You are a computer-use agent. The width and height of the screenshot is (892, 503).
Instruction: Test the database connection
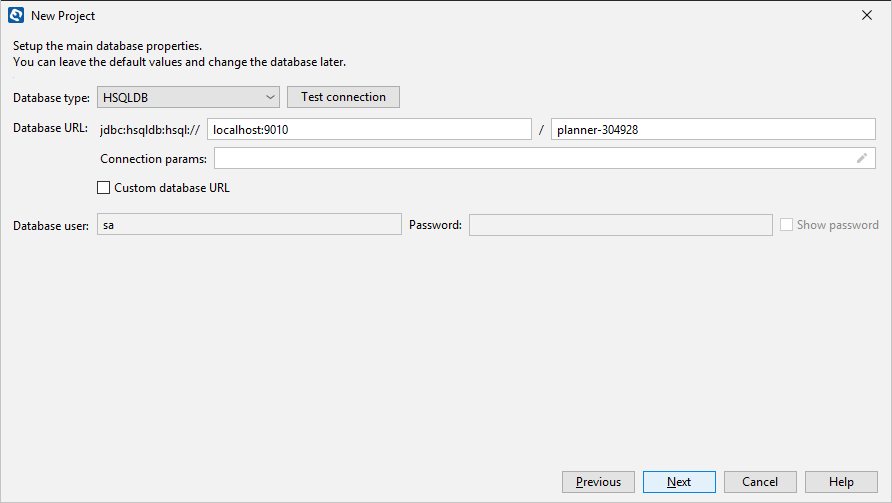[343, 97]
